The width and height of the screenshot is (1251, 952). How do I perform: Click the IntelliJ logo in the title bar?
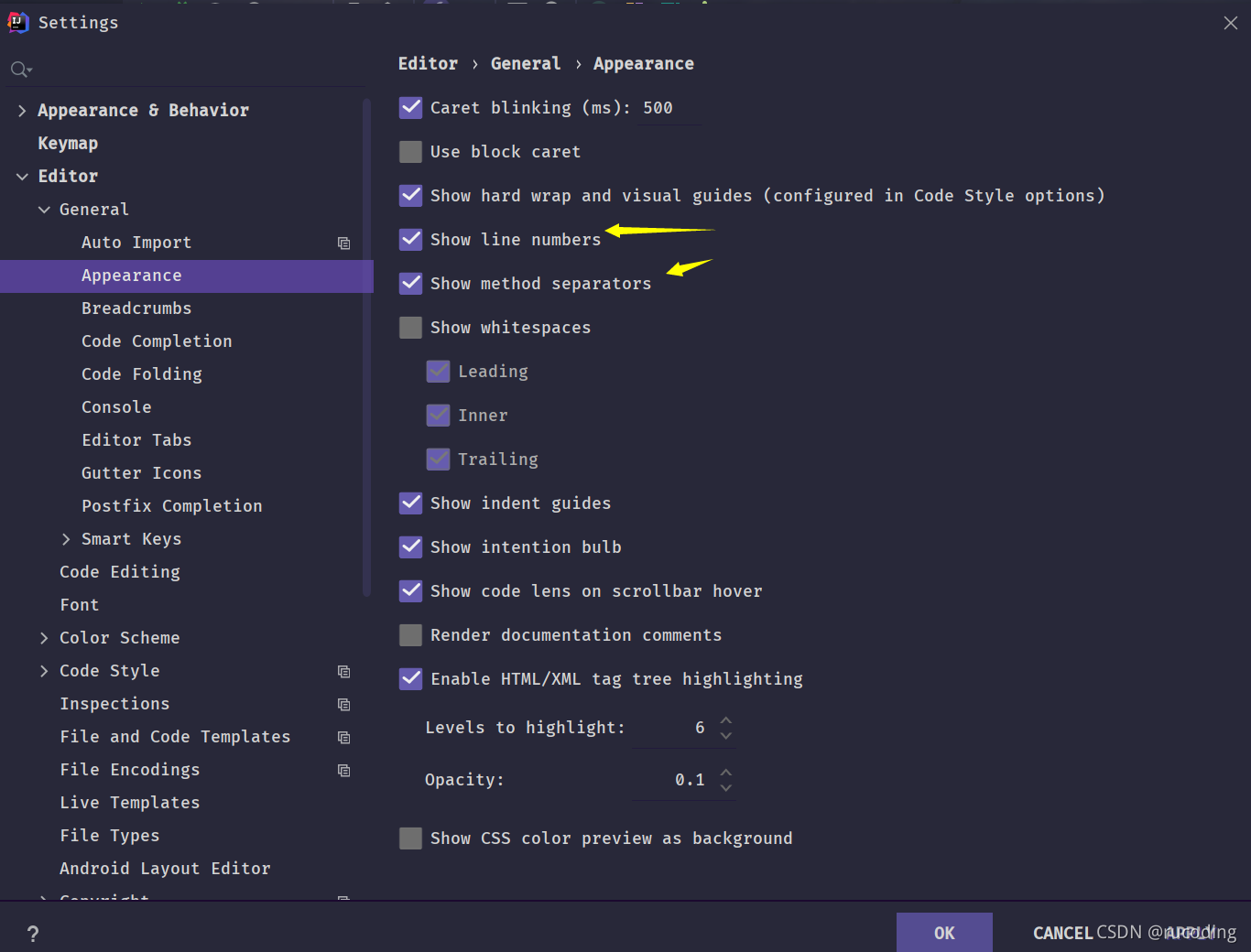[x=18, y=23]
